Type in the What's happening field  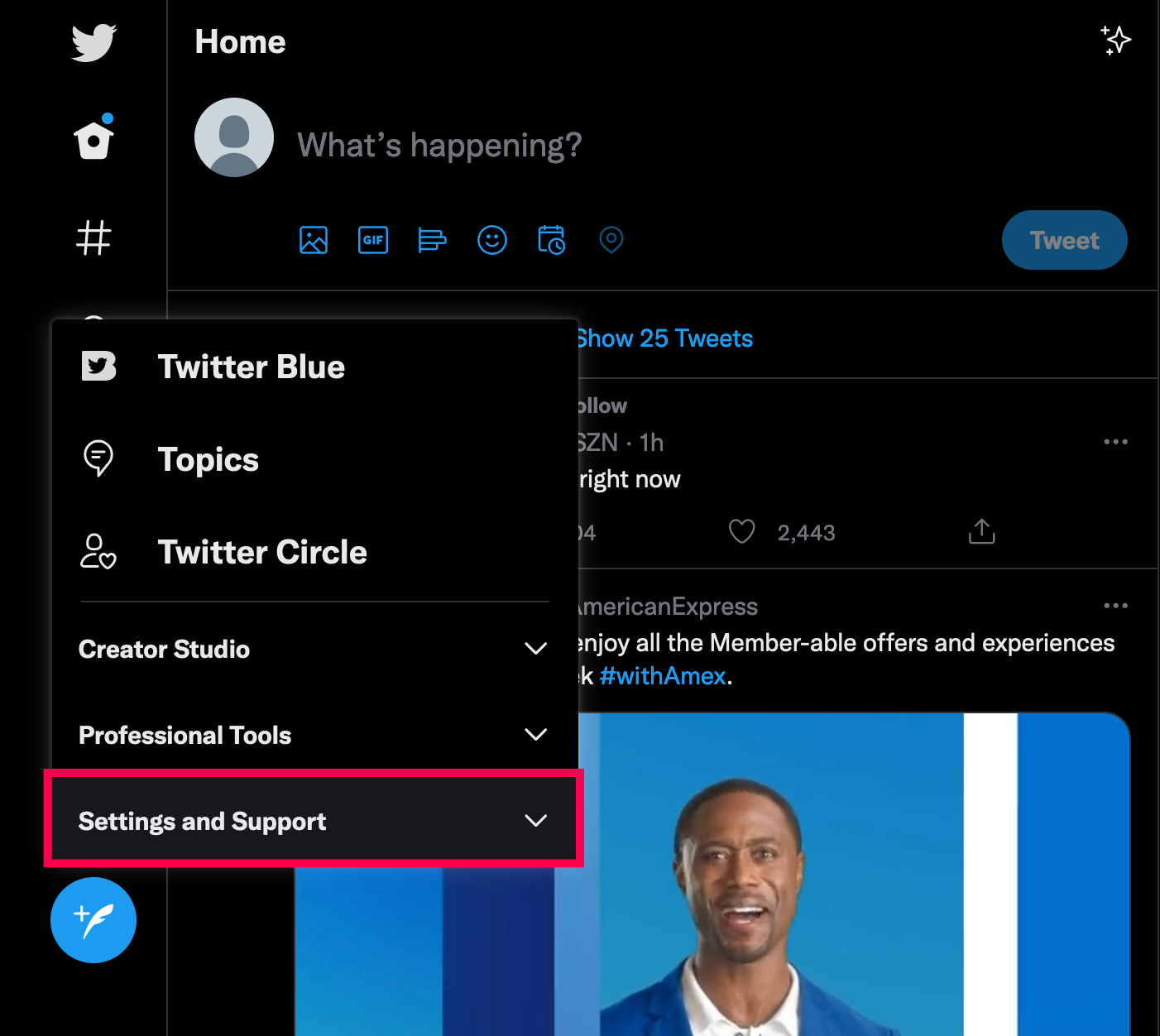[439, 146]
